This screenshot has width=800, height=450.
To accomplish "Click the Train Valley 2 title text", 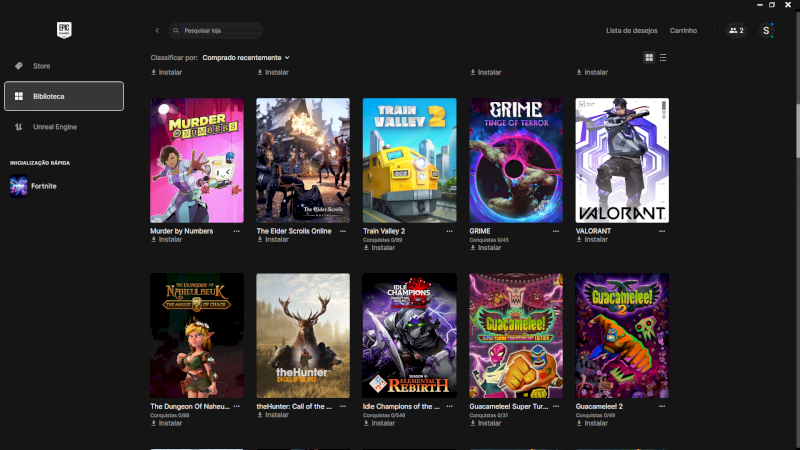I will coord(384,231).
